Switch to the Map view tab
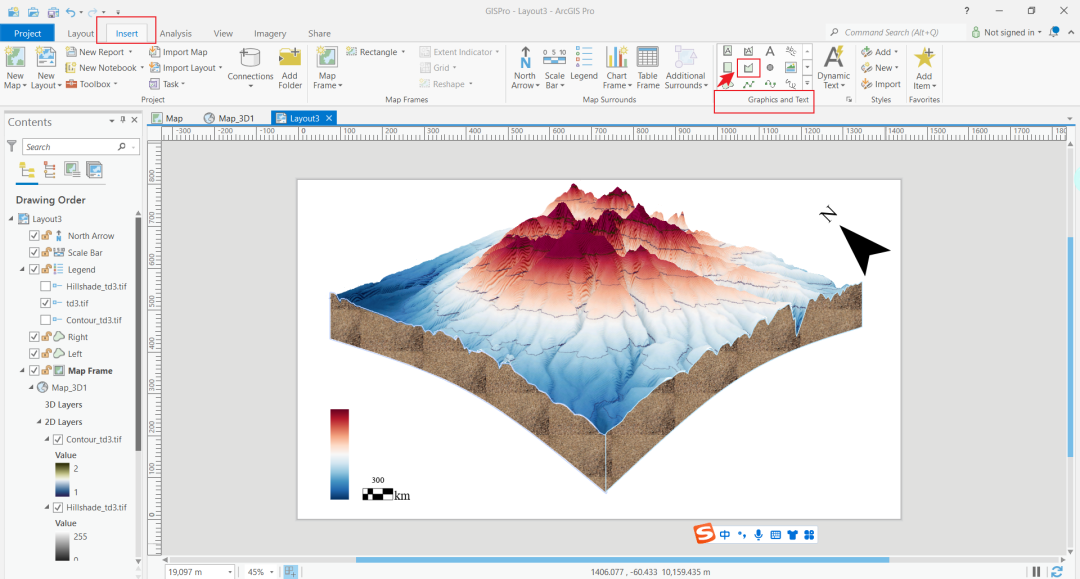Screen dimensions: 1080x579 (167, 118)
